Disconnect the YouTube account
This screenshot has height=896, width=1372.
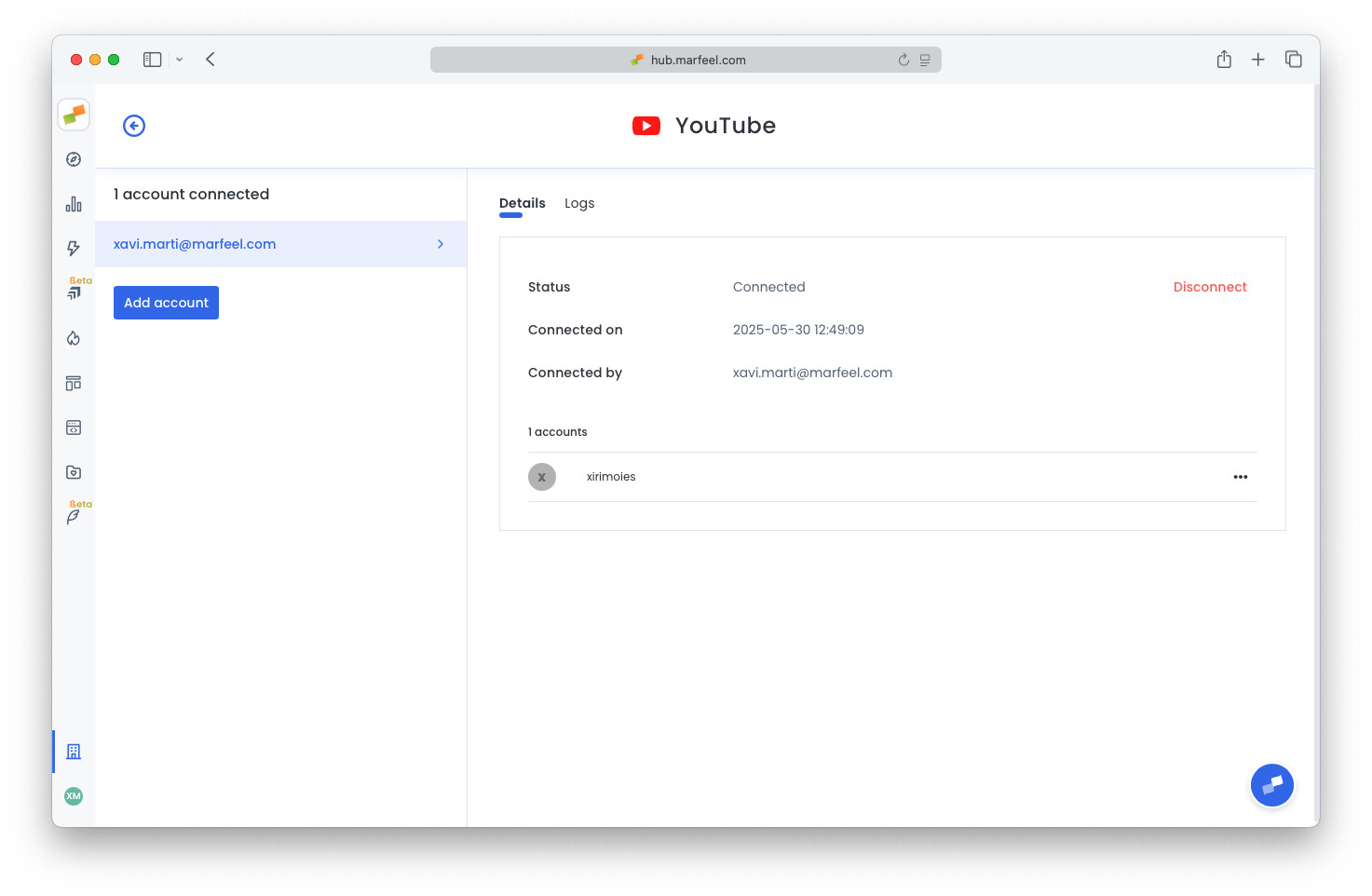[1210, 286]
